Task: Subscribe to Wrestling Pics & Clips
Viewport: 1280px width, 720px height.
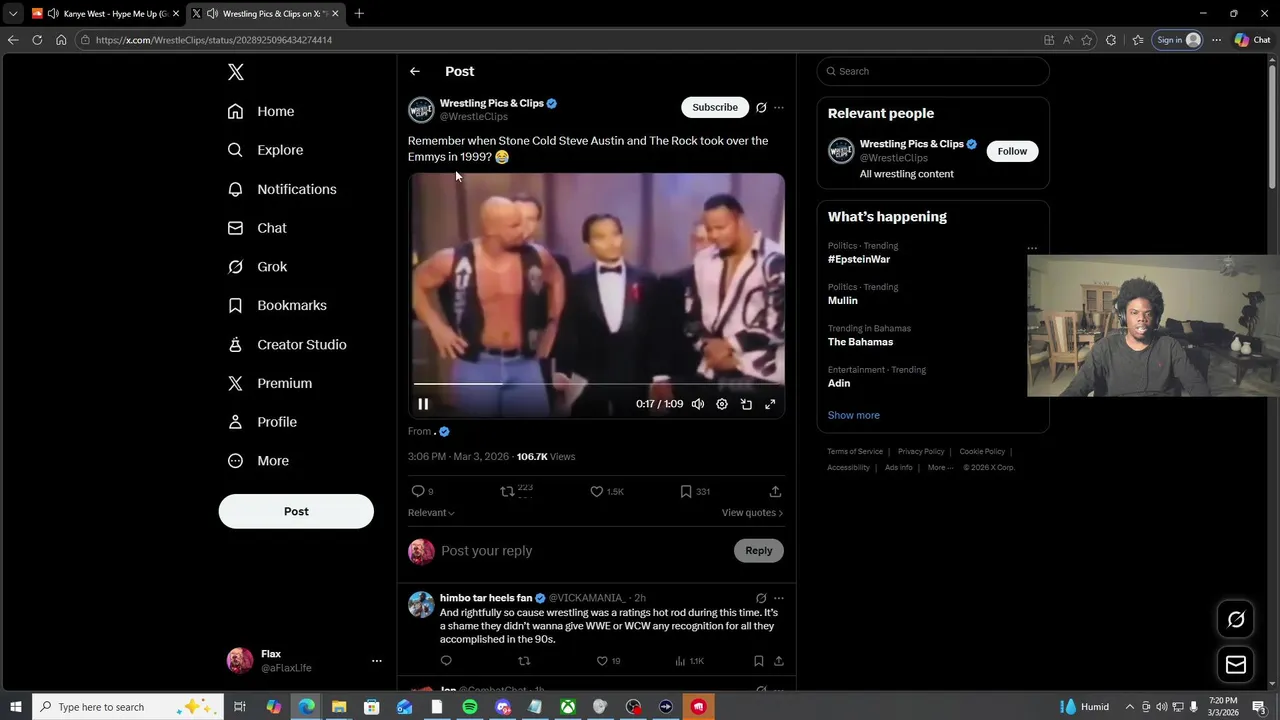Action: (715, 107)
